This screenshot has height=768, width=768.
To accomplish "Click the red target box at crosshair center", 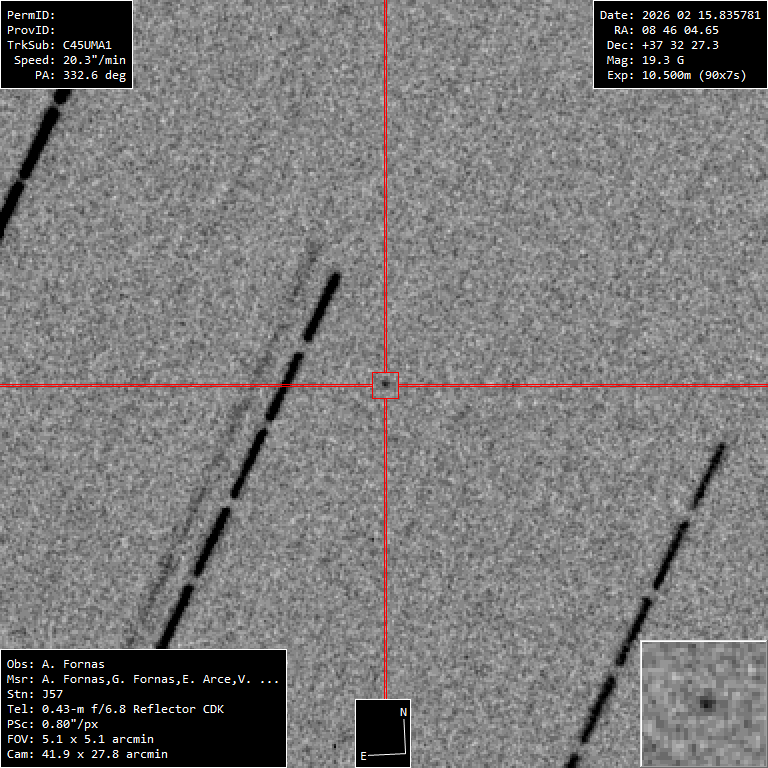I will coord(385,385).
